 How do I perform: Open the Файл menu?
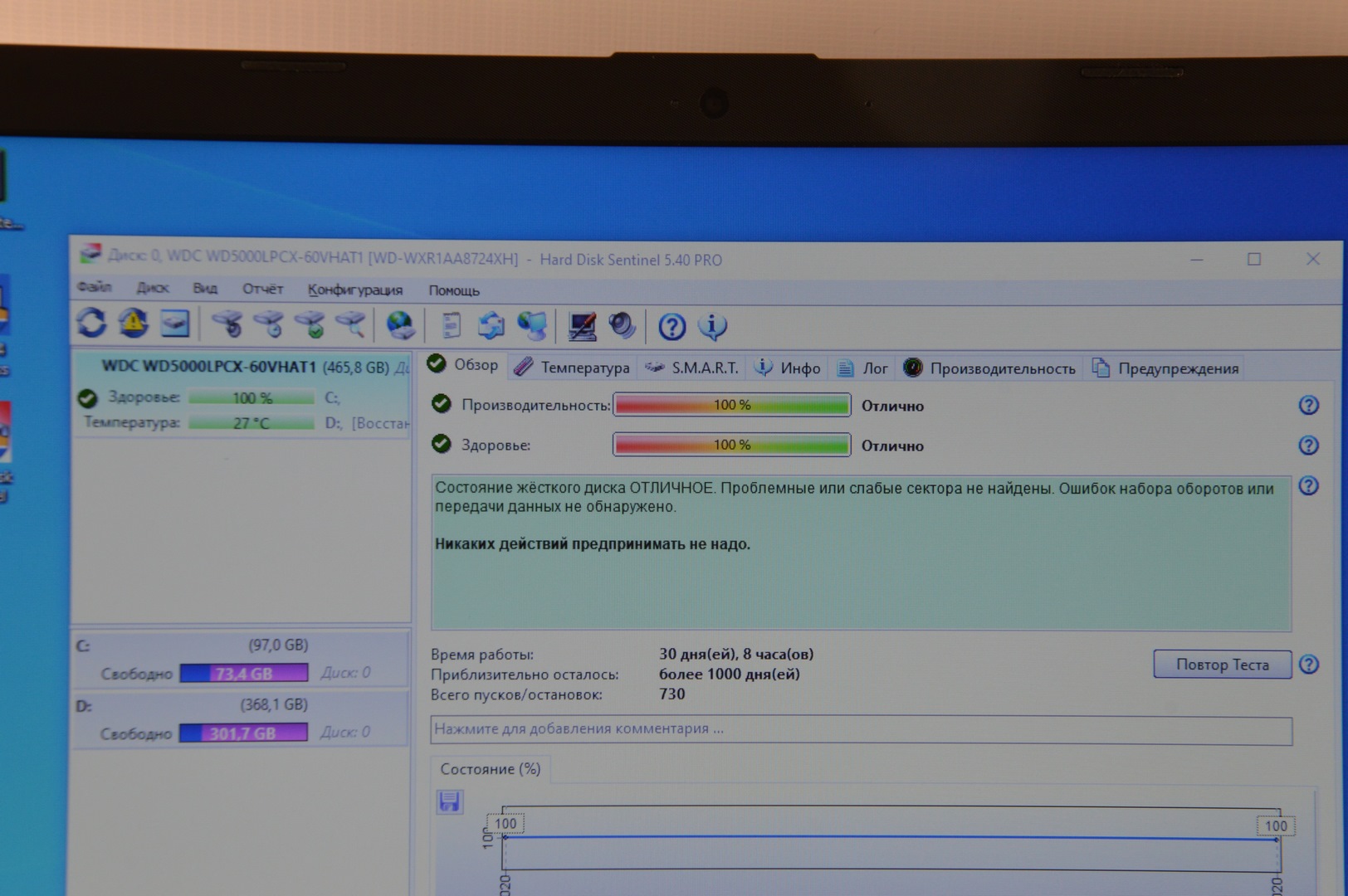pos(94,288)
